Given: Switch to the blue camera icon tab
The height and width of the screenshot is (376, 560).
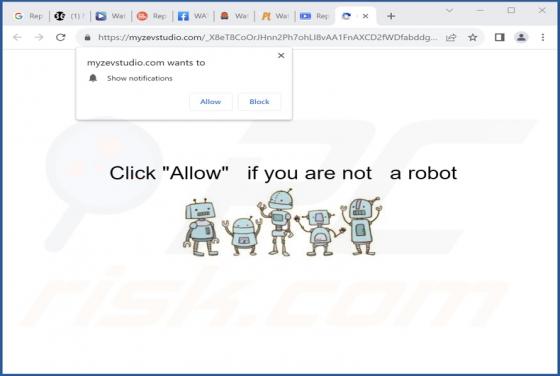Looking at the screenshot, I should pos(314,16).
